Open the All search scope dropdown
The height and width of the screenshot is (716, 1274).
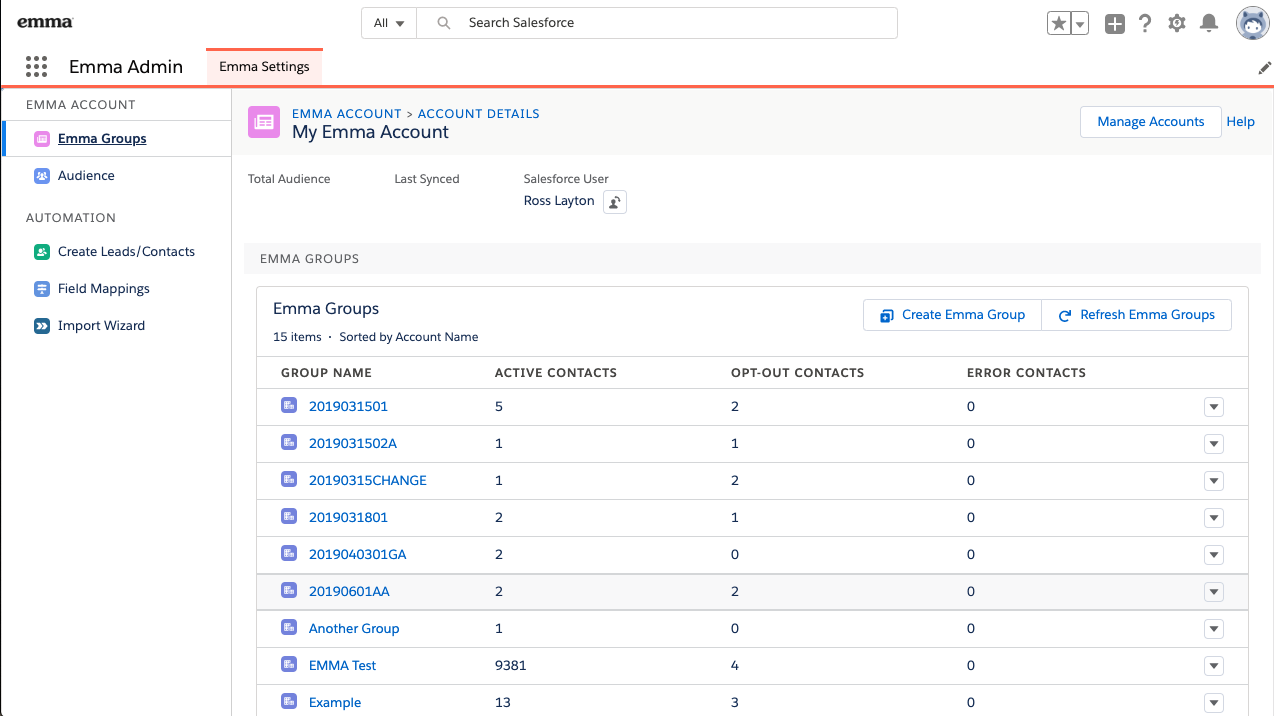pos(389,23)
